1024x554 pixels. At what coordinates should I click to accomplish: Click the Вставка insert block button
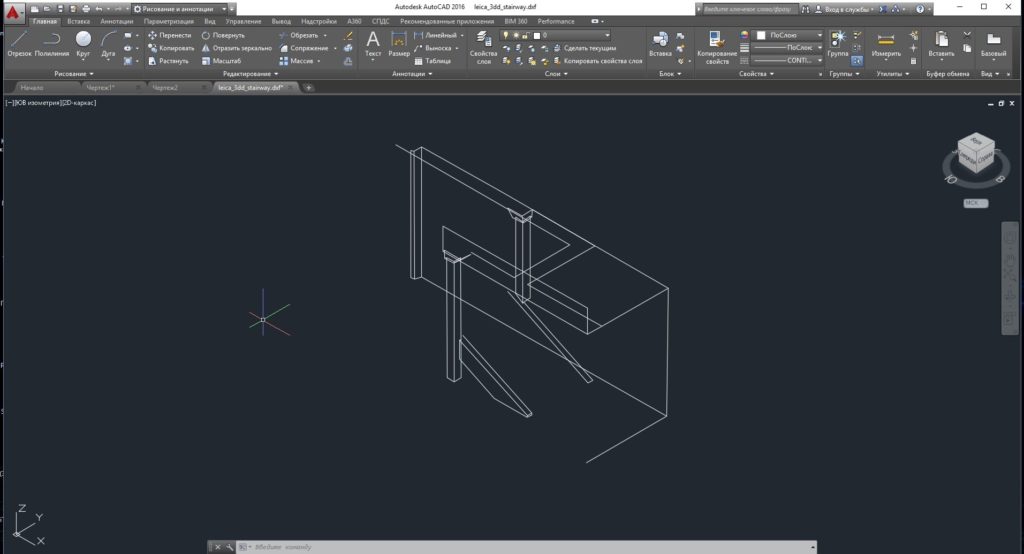[x=660, y=44]
